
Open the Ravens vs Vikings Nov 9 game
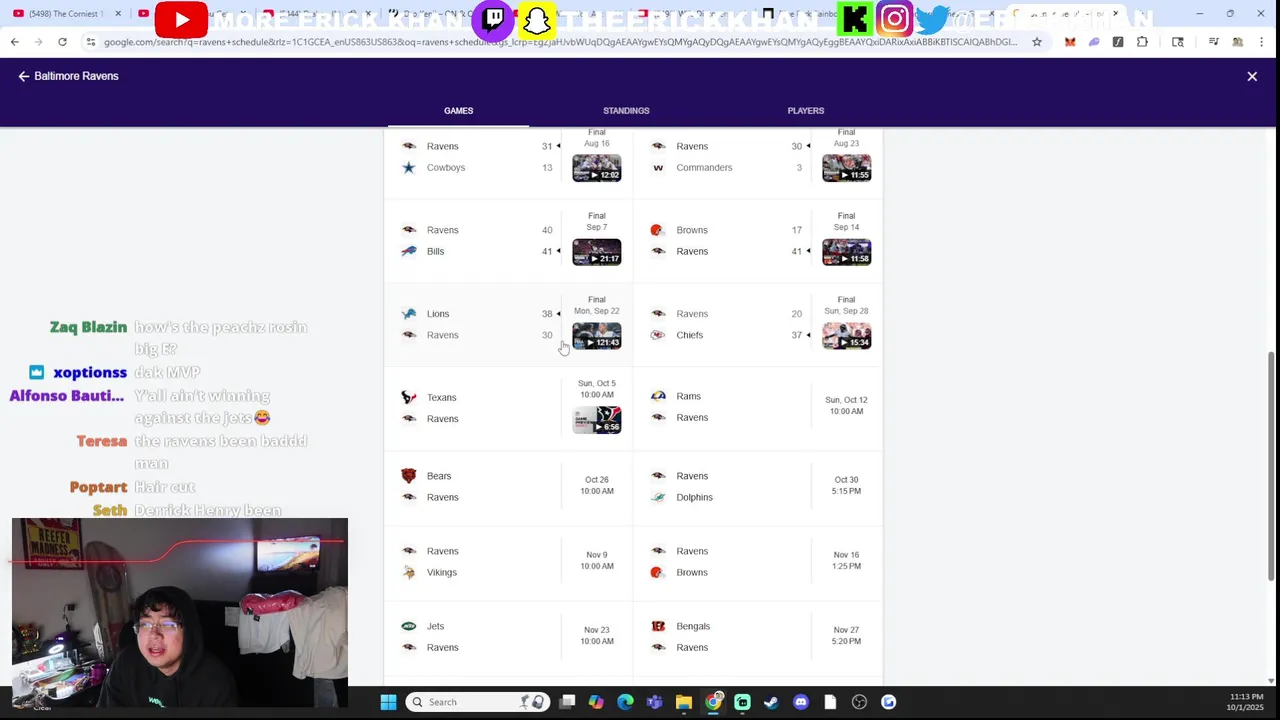(508, 562)
